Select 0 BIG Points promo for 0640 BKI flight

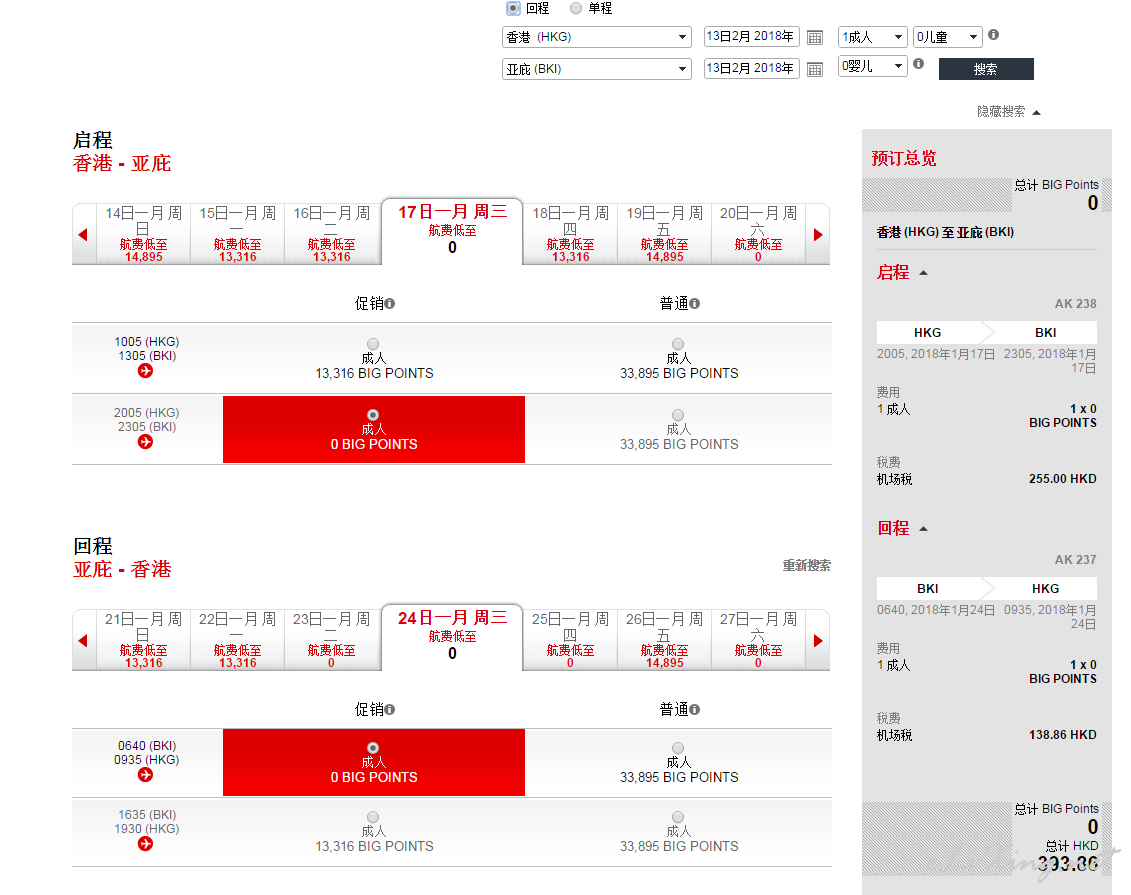click(373, 748)
